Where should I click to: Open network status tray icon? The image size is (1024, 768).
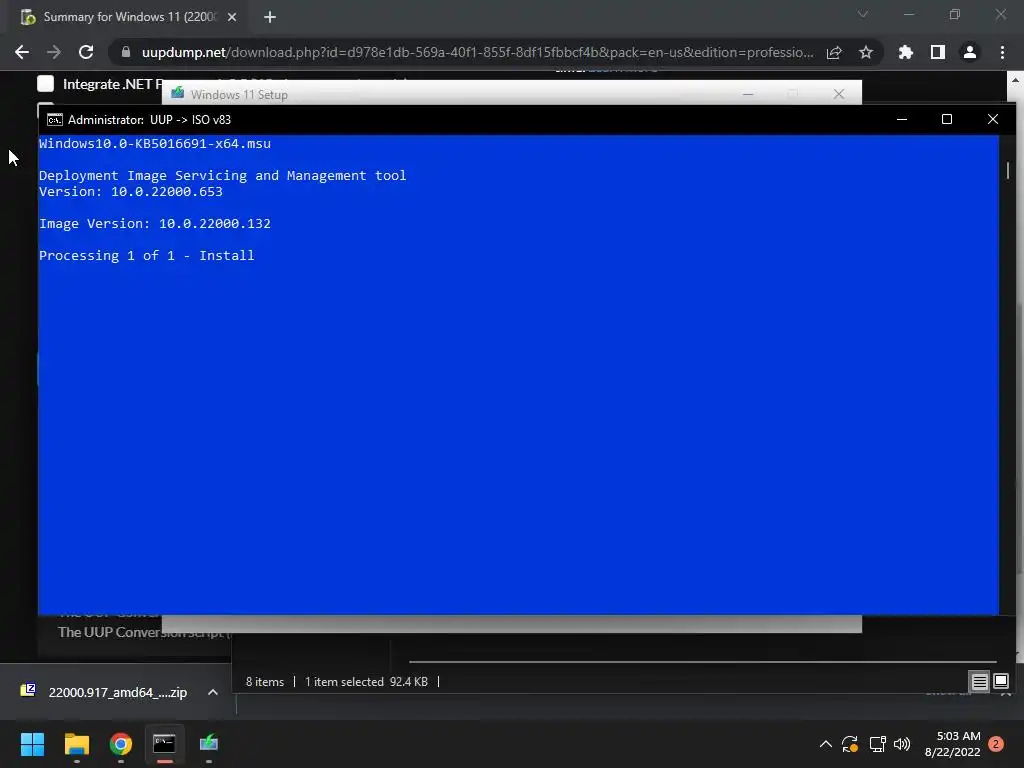click(877, 744)
